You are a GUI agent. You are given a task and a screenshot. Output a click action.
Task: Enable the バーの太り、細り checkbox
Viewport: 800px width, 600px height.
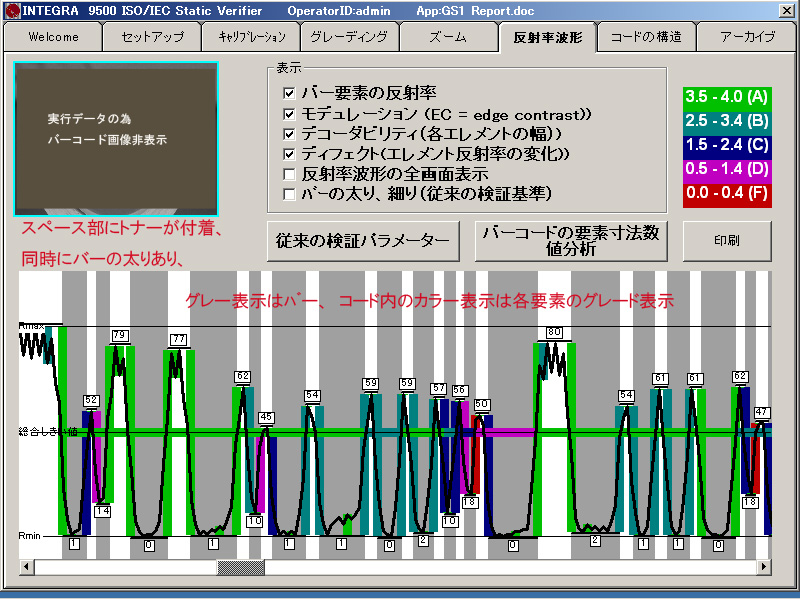[289, 193]
